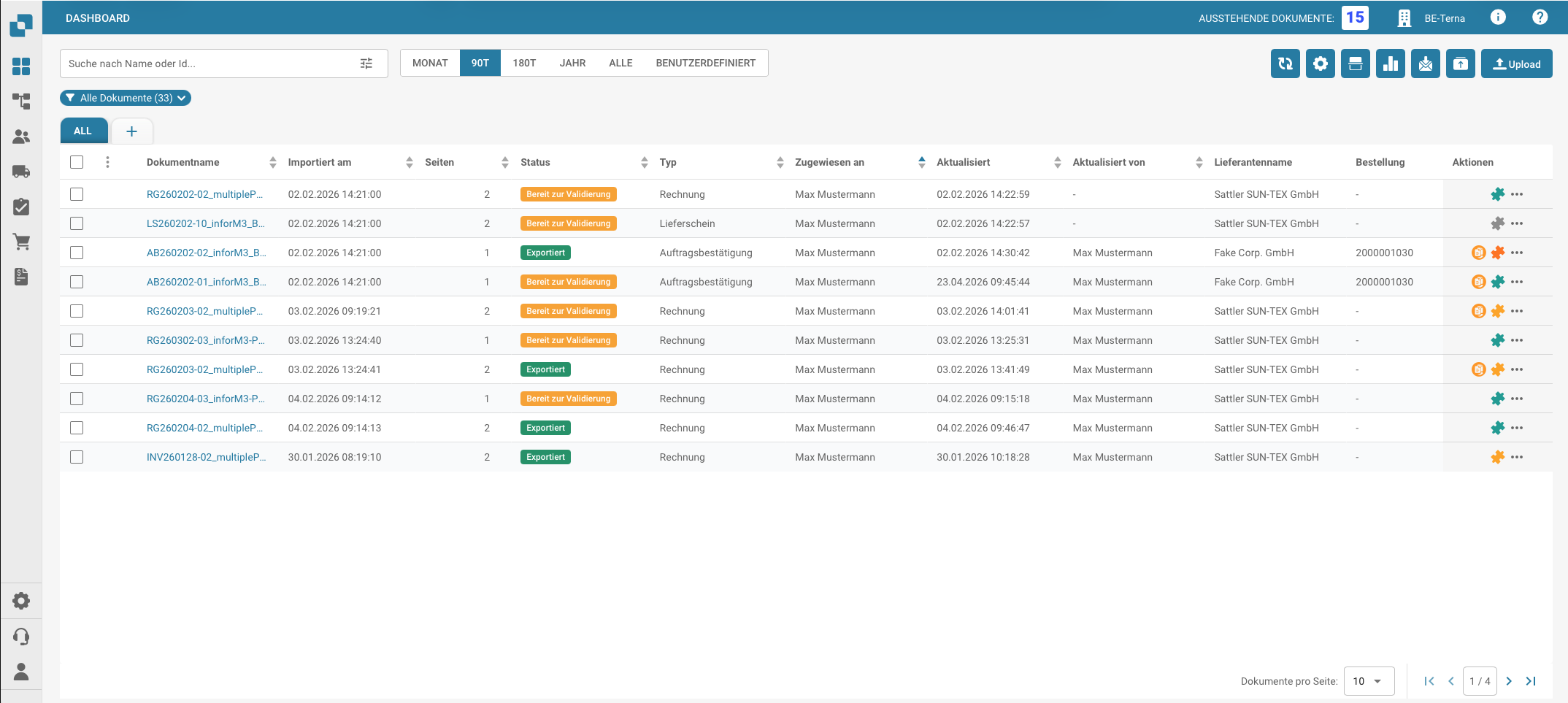Open the support headset icon
The width and height of the screenshot is (1568, 703).
(21, 637)
